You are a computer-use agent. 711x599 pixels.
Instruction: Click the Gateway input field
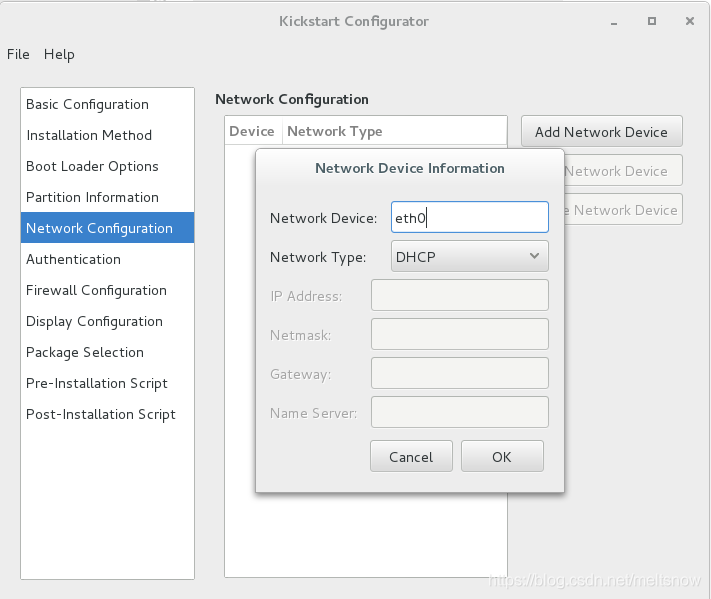tap(460, 374)
